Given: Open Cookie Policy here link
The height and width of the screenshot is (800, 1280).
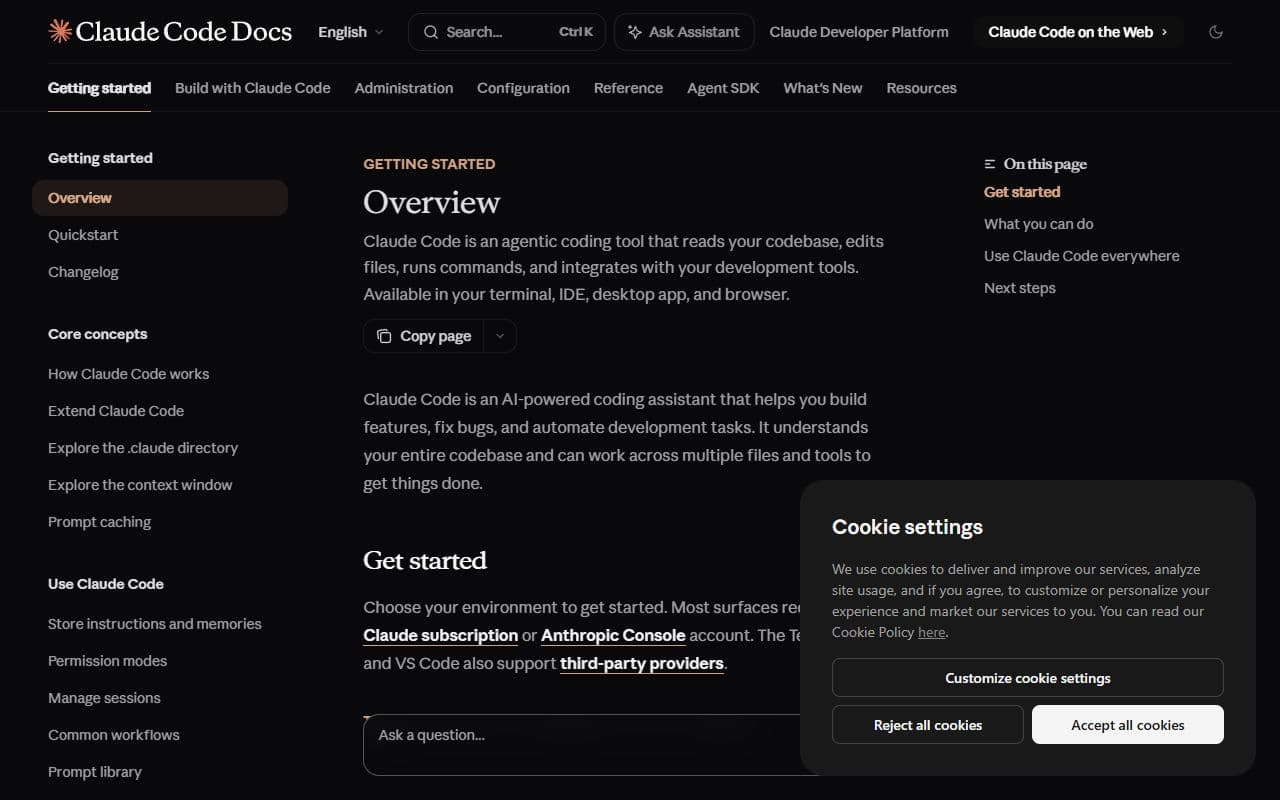Looking at the screenshot, I should point(931,632).
